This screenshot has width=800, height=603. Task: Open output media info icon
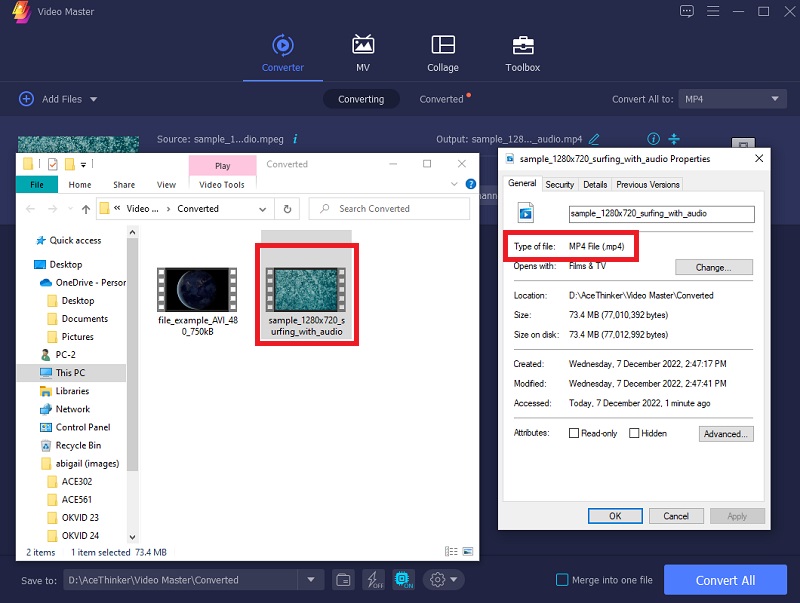coord(653,139)
